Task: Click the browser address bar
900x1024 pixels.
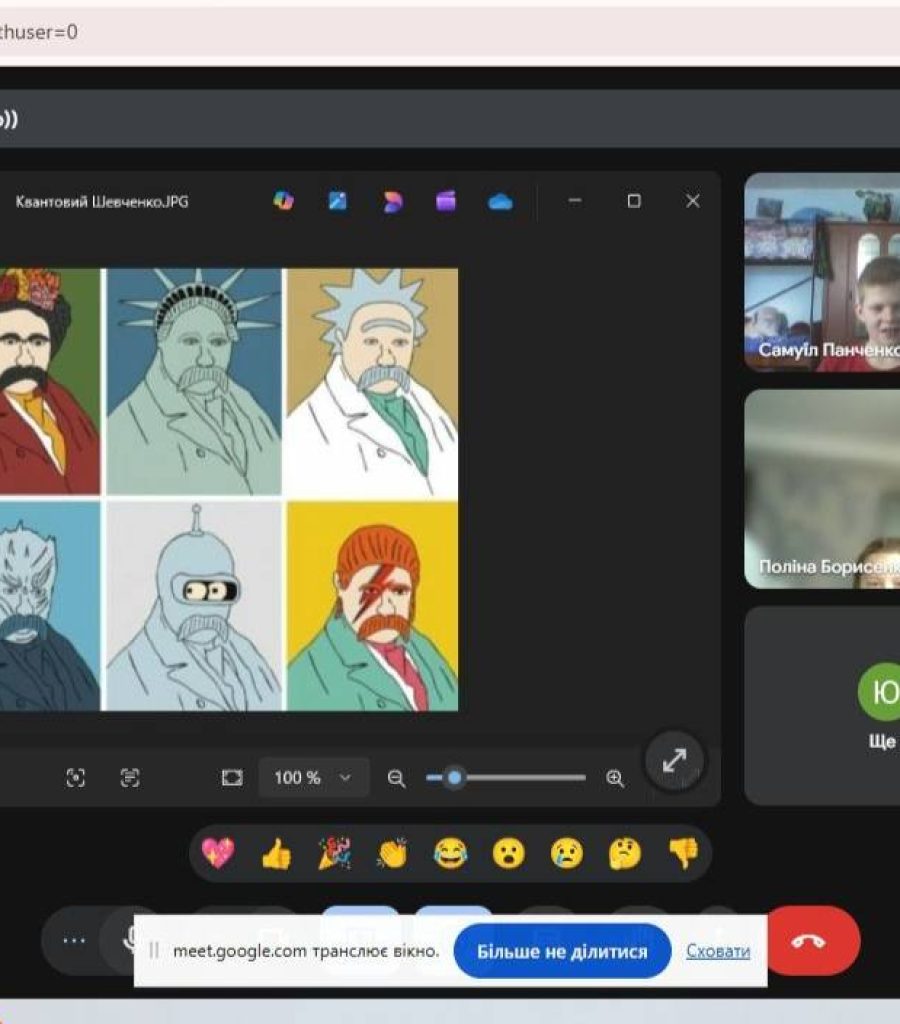Action: pyautogui.click(x=450, y=31)
